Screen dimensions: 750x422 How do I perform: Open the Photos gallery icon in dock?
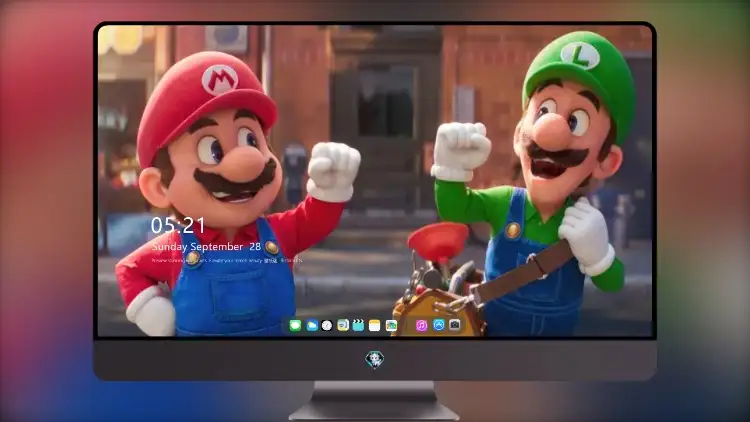click(x=391, y=326)
